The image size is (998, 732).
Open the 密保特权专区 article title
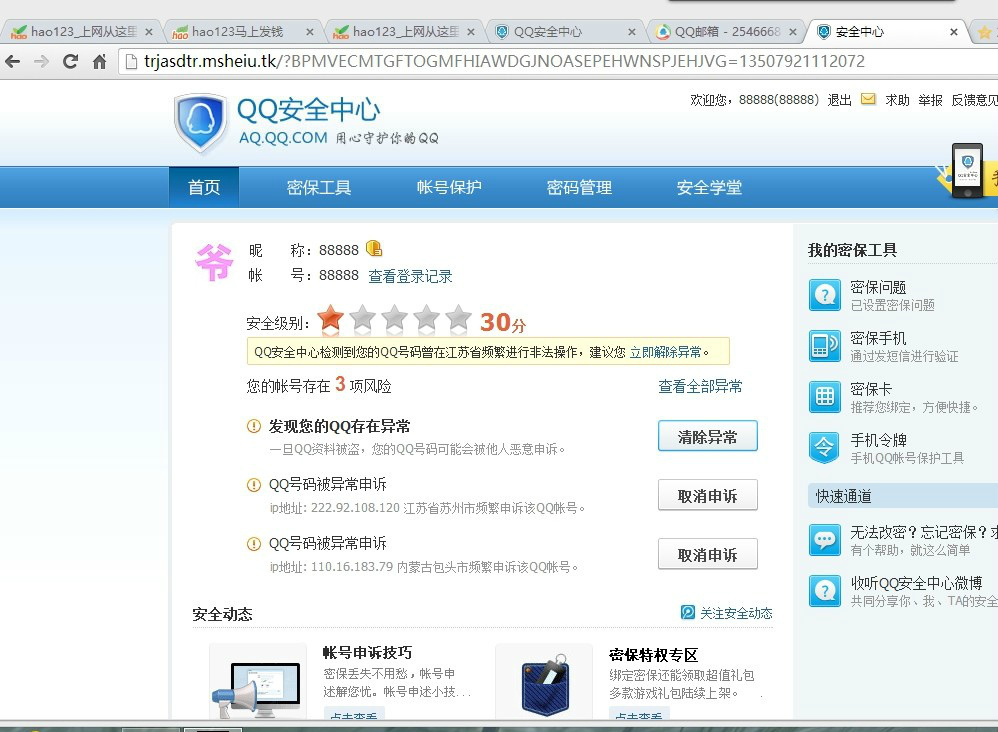(x=654, y=655)
